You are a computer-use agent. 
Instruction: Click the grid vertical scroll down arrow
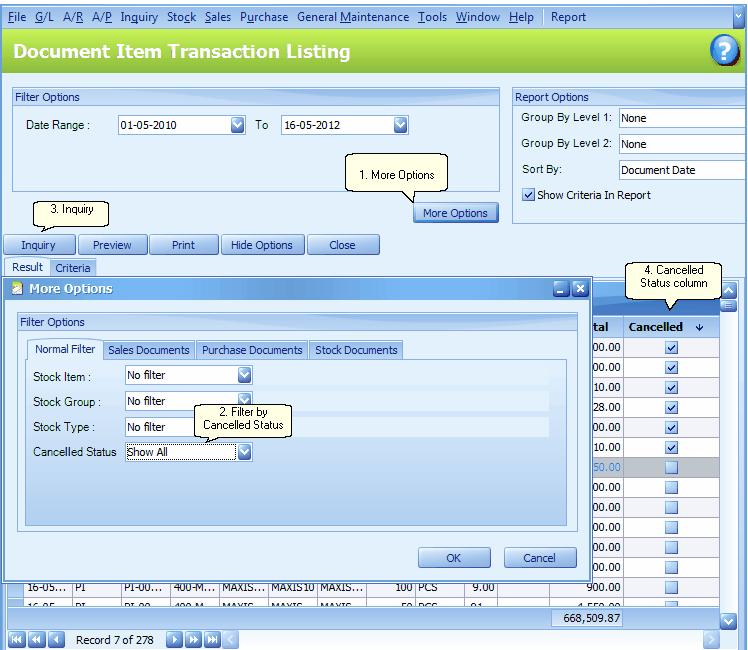[x=728, y=621]
